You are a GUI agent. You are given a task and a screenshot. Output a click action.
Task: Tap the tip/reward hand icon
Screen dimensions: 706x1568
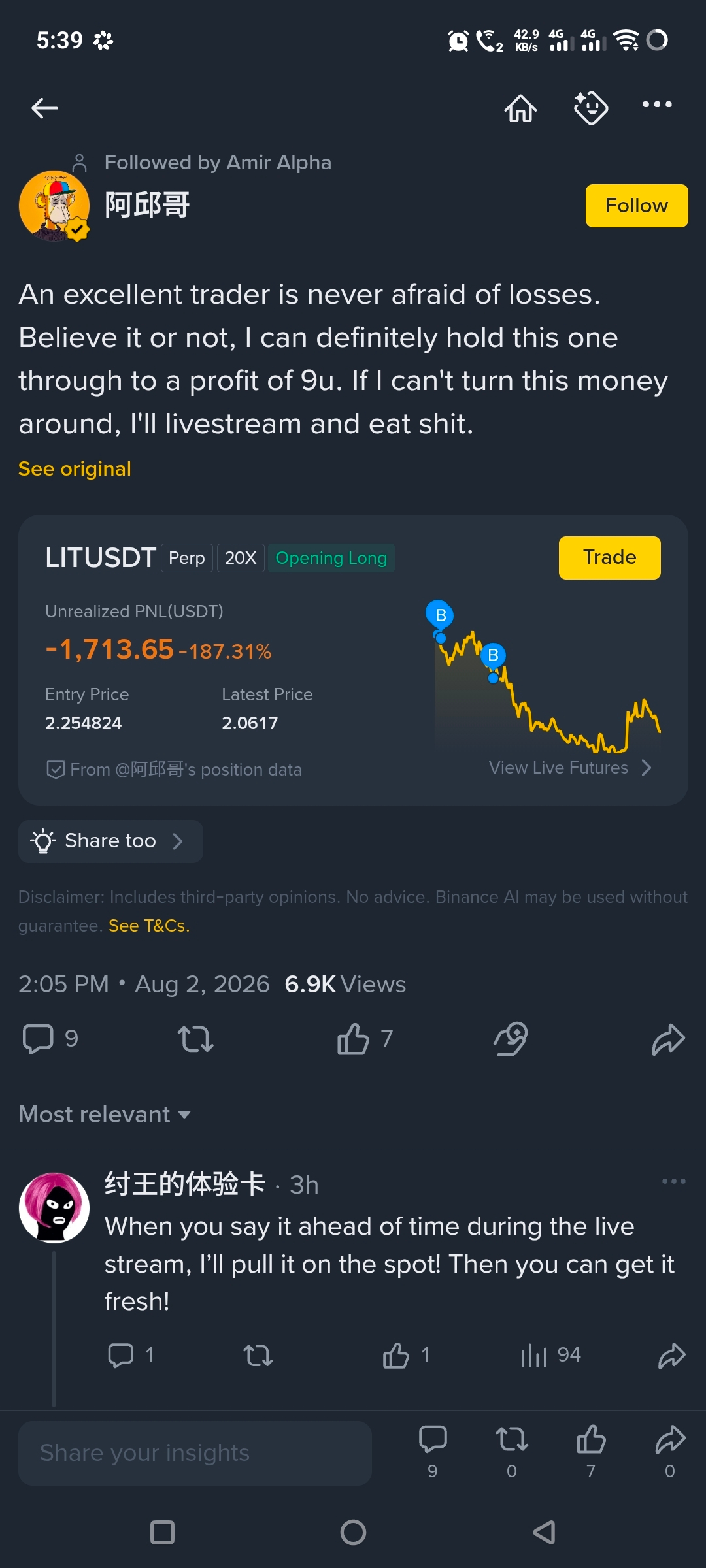tap(511, 1038)
